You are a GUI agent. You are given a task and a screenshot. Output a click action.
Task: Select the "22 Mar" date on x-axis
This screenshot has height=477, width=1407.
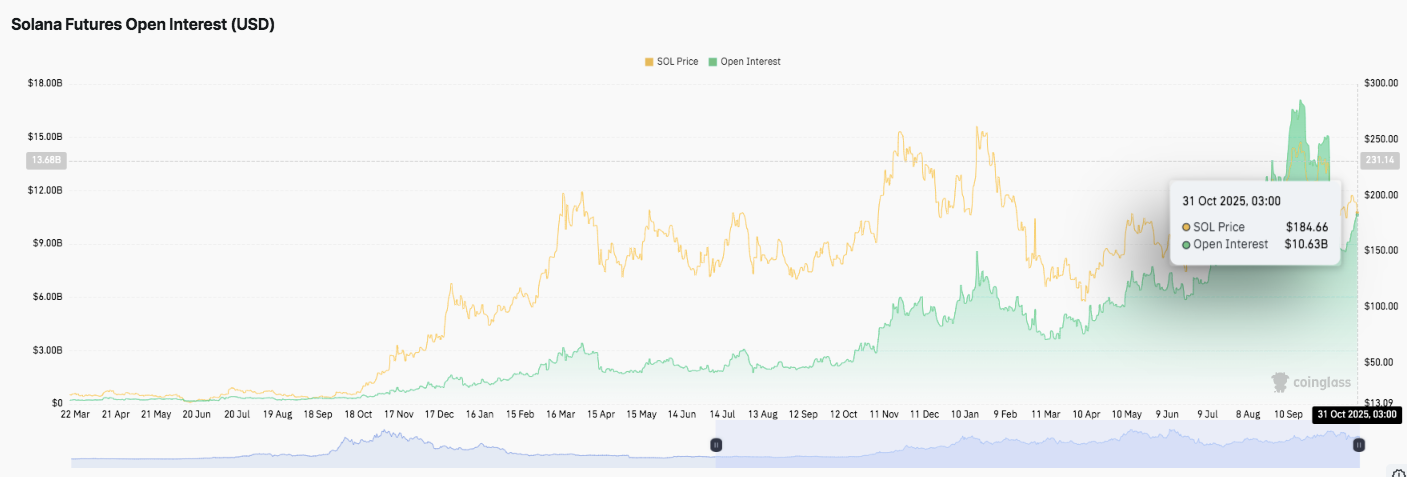click(x=76, y=414)
